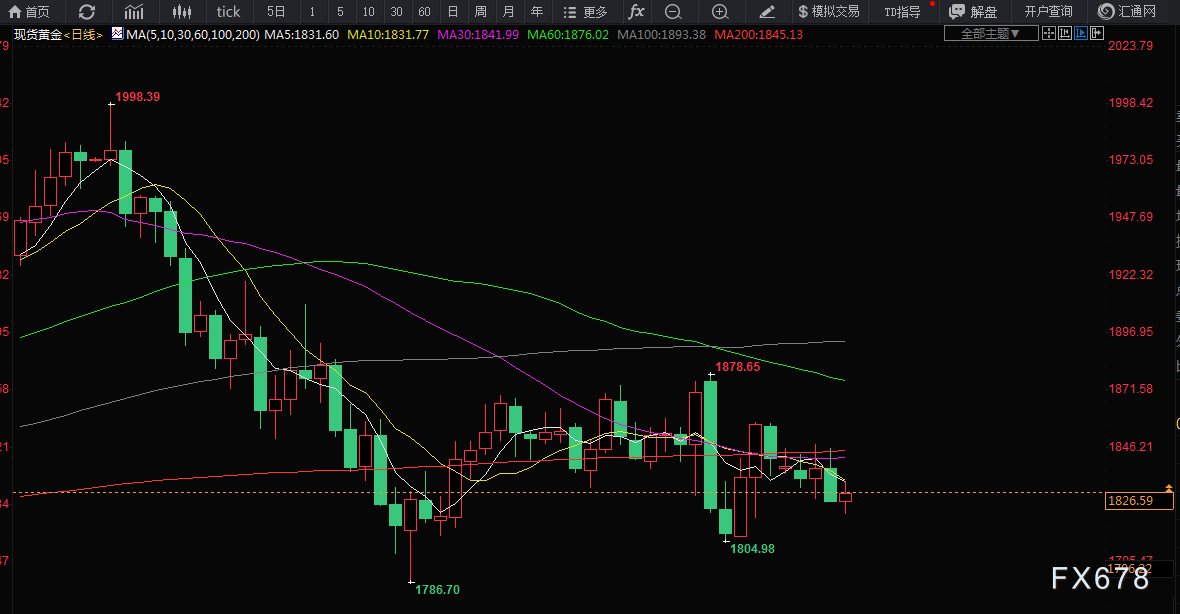Open 解盘 market commentary chat
The image size is (1180, 614).
(x=973, y=11)
